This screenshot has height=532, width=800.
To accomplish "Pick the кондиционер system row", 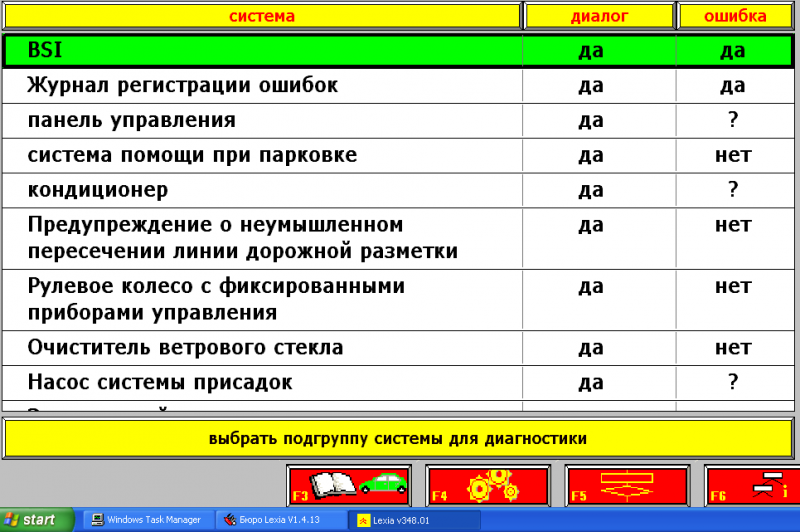I will (x=262, y=190).
